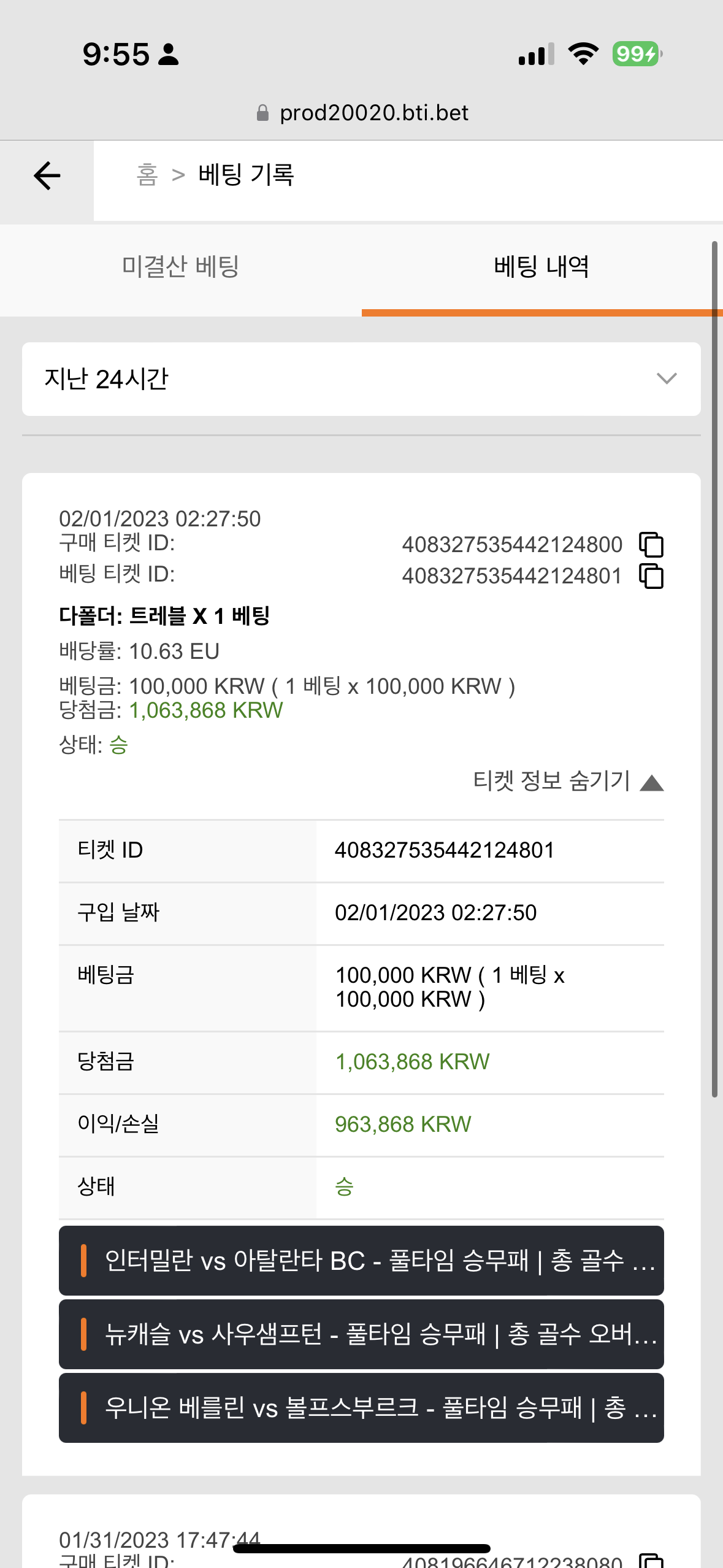723x1568 pixels.
Task: Tap the Wi-Fi status icon
Action: 583,54
